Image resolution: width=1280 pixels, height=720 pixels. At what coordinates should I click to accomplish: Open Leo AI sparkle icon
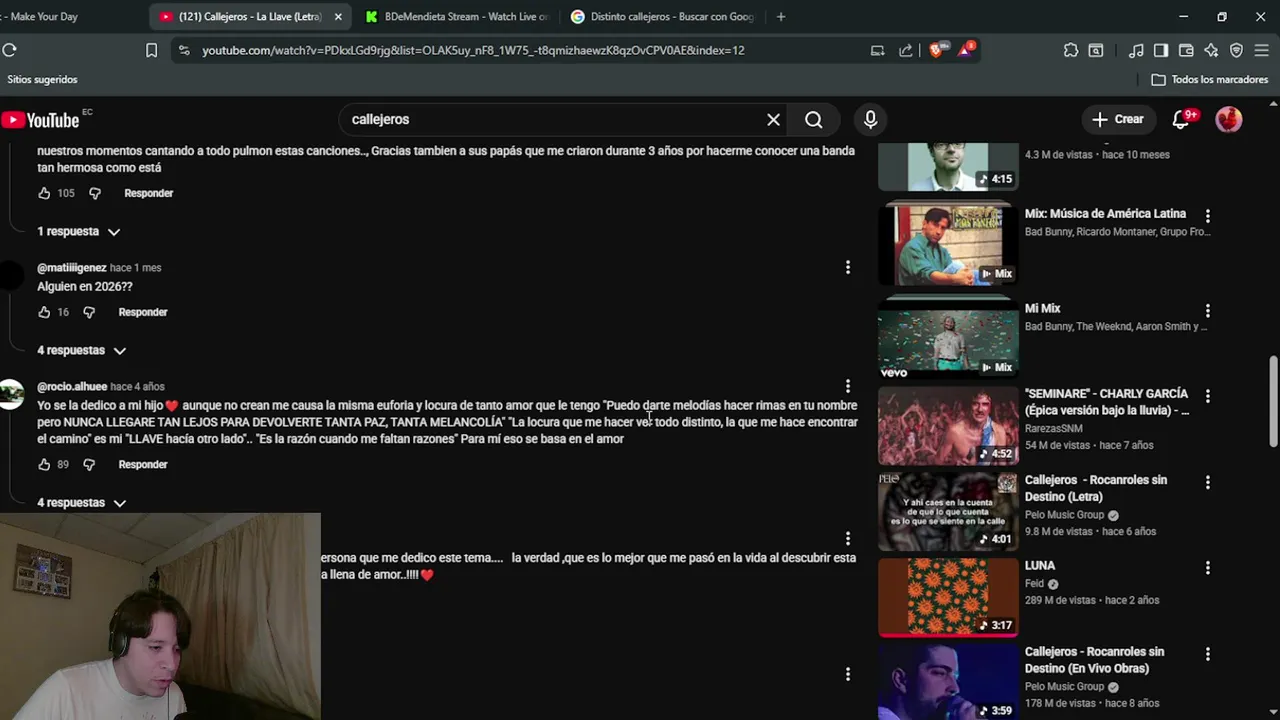click(1211, 50)
